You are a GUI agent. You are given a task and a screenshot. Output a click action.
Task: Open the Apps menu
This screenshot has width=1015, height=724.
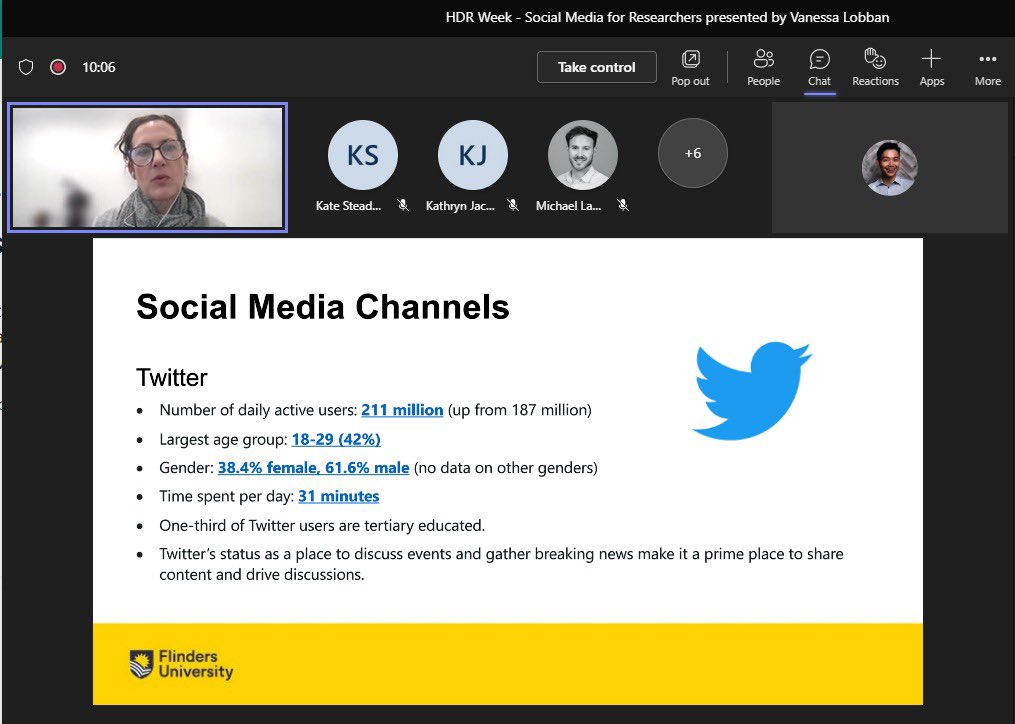tap(931, 67)
